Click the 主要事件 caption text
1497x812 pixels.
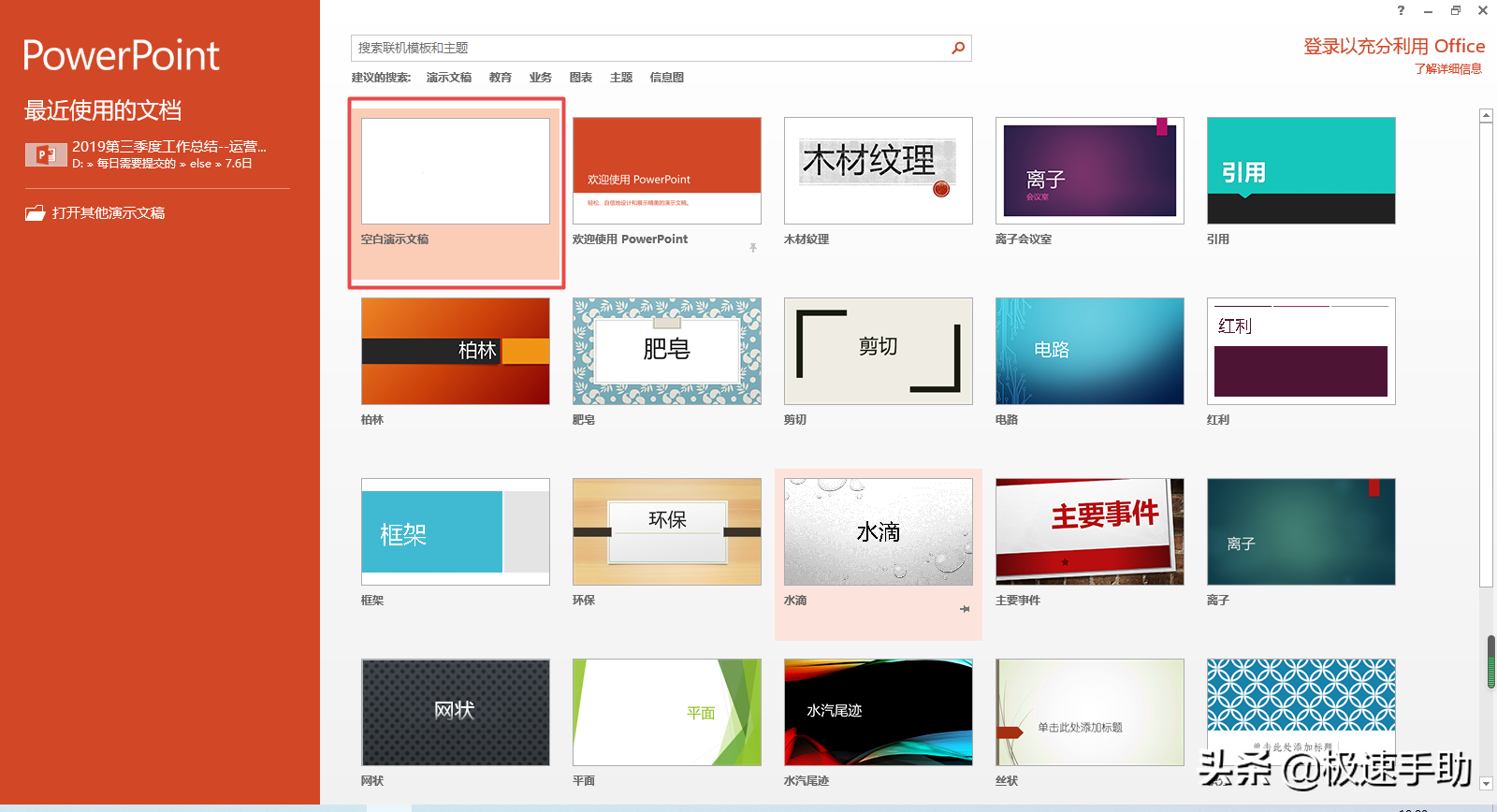point(1018,601)
